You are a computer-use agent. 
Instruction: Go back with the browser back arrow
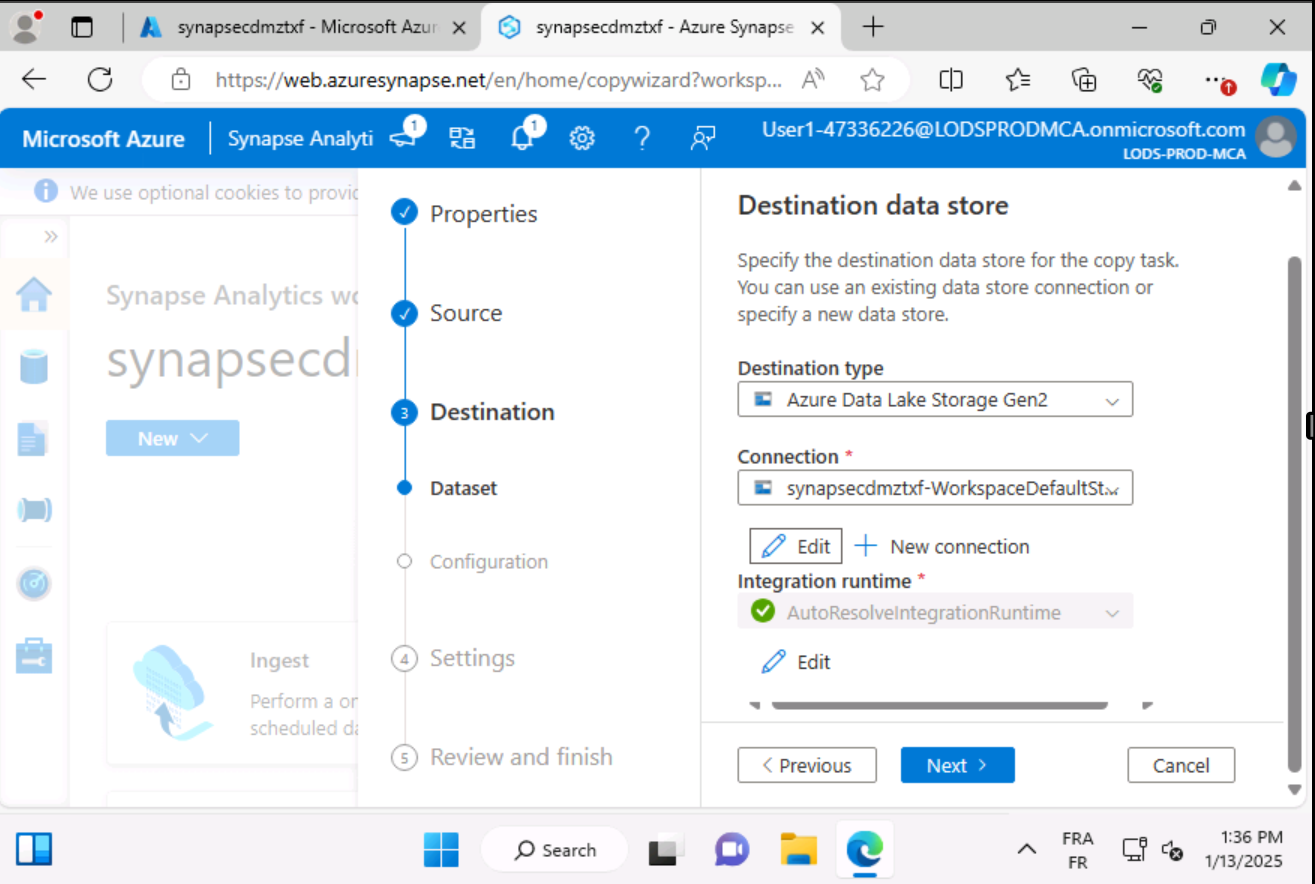(34, 80)
